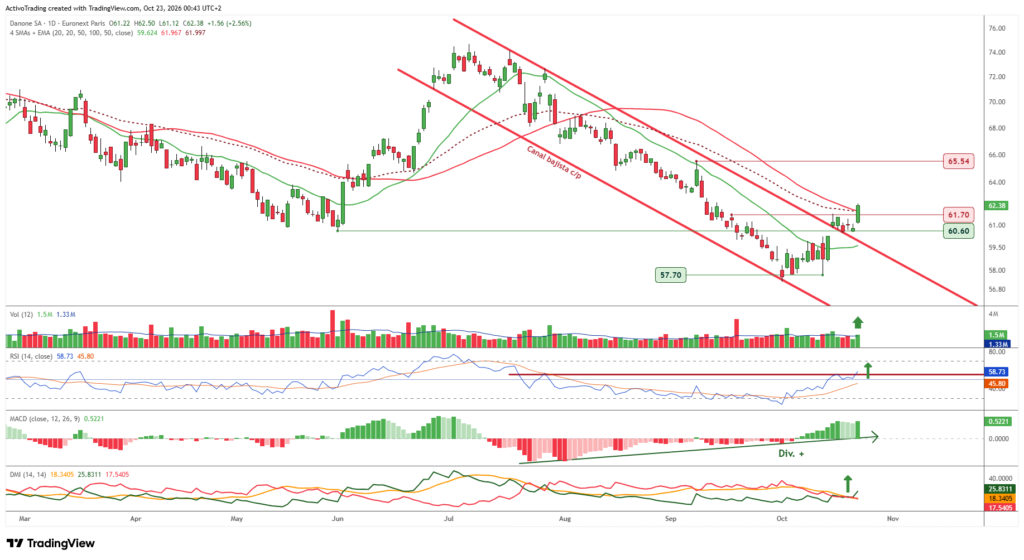The width and height of the screenshot is (1024, 560).
Task: Click the RSI value label 58.73
Action: pyautogui.click(x=997, y=371)
